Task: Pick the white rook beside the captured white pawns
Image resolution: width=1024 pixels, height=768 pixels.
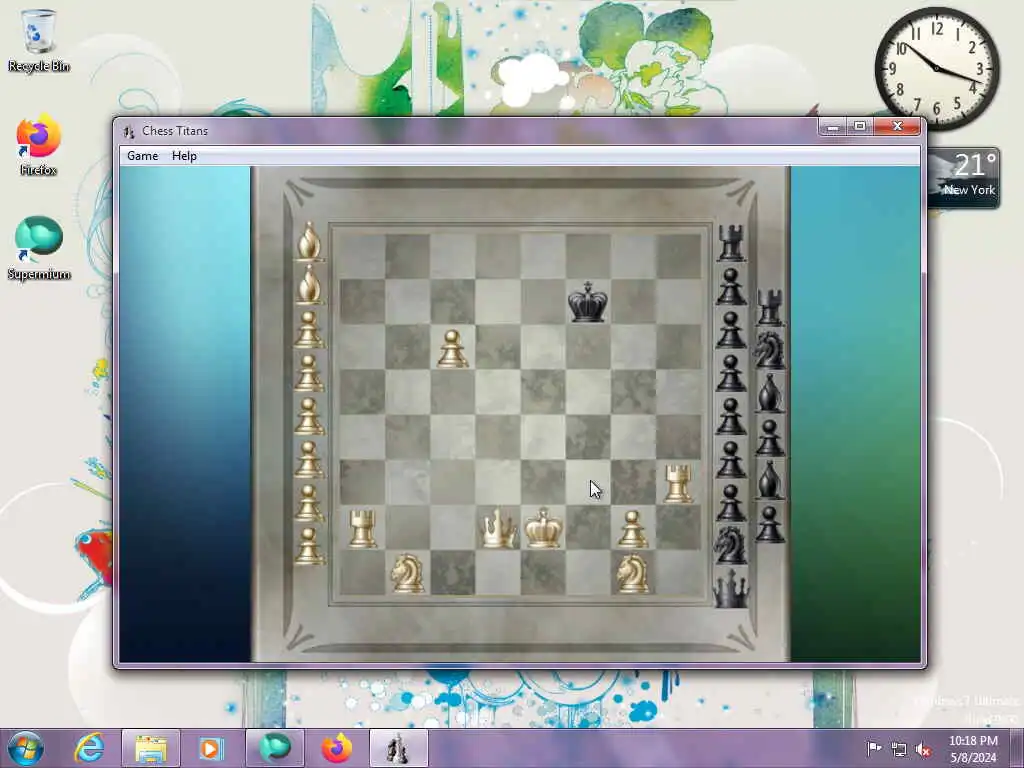Action: click(x=362, y=528)
